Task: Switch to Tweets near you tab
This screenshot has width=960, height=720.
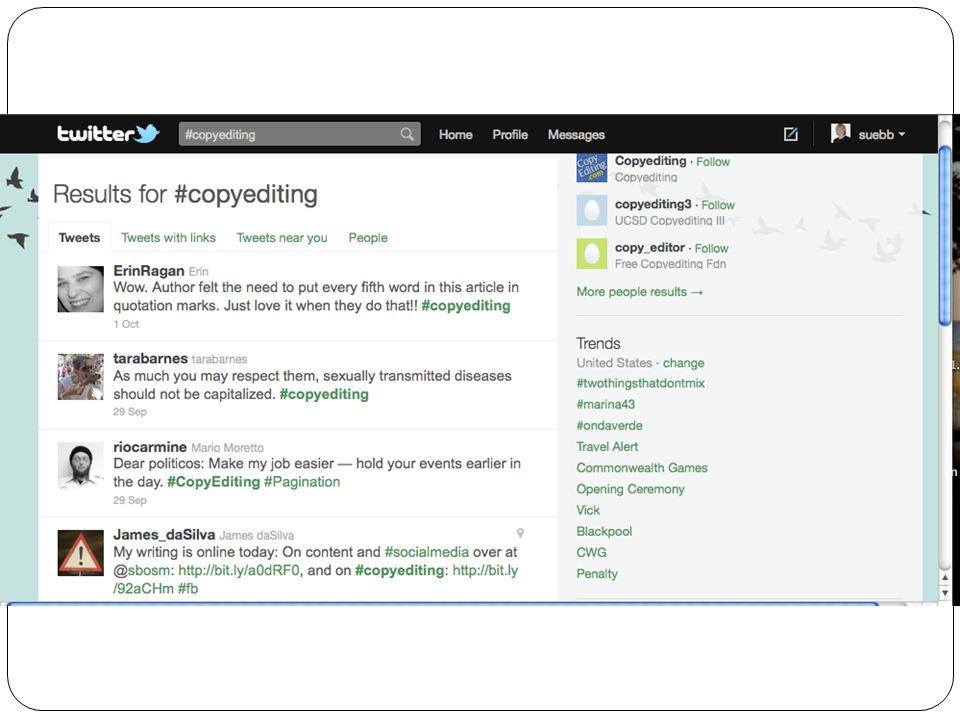Action: tap(282, 238)
